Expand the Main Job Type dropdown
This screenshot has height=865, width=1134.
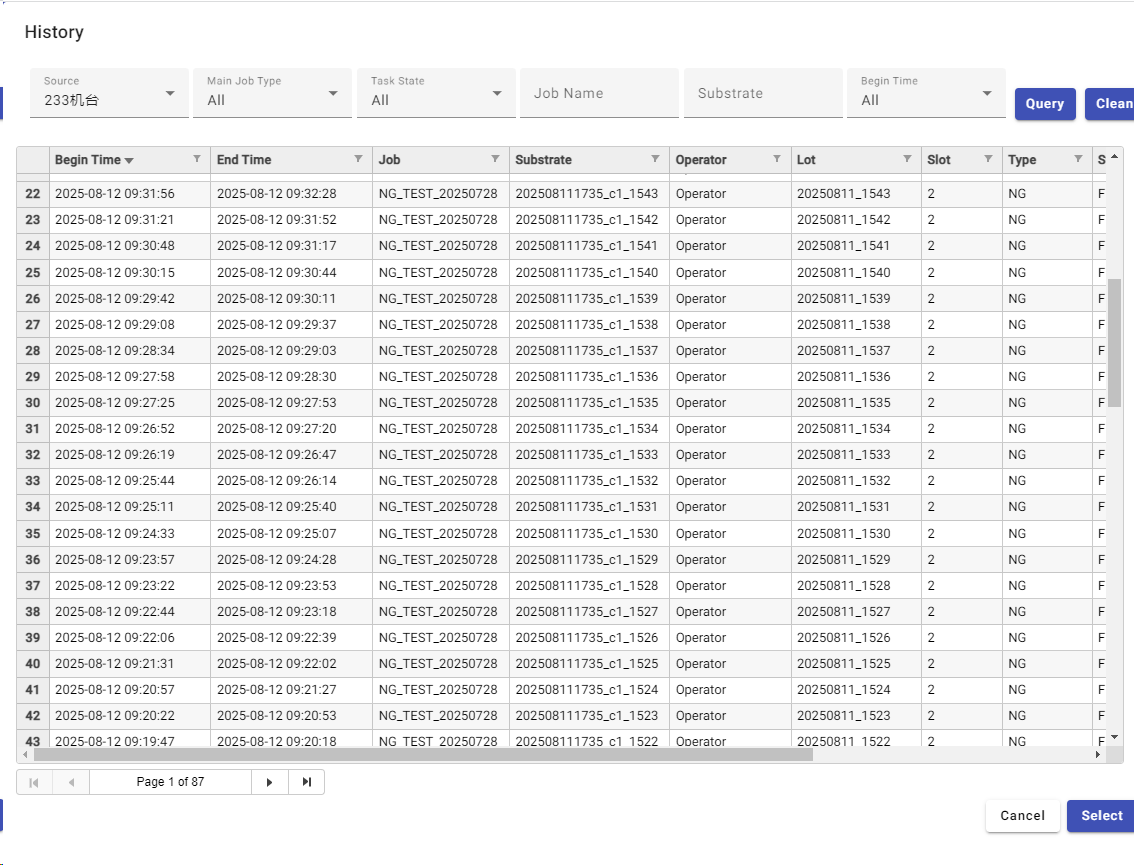272,93
